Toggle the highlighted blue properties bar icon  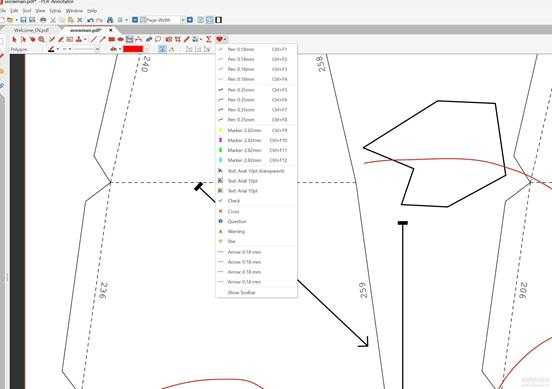pyautogui.click(x=162, y=49)
